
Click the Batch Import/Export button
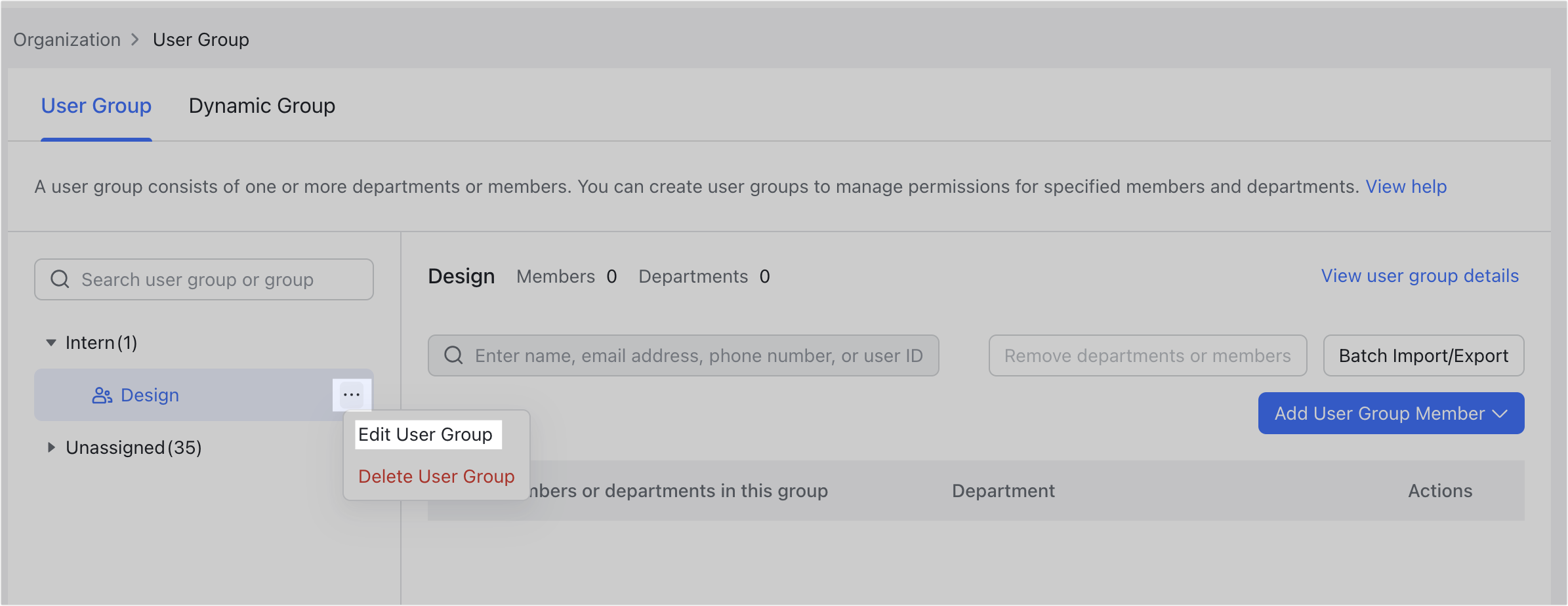(1423, 355)
